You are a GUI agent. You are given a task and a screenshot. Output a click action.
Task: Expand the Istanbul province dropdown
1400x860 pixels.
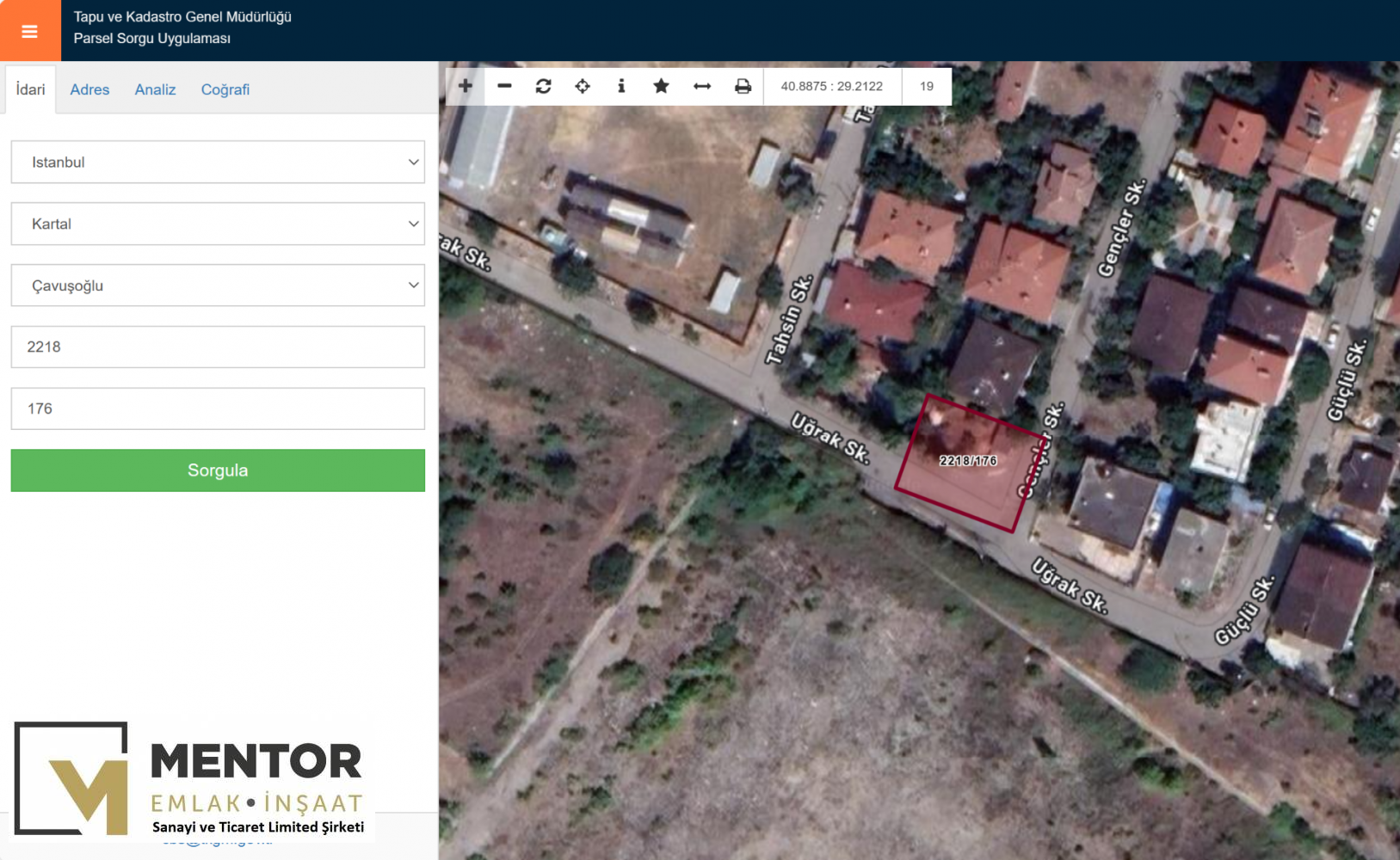point(218,162)
